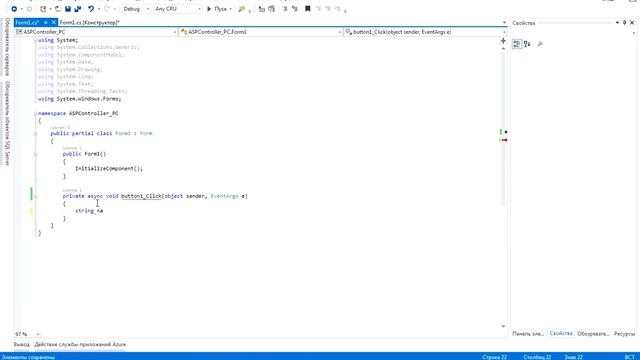The image size is (640, 360).
Task: Switch to Form1.cs [Конструктор] tab
Action: 89,22
